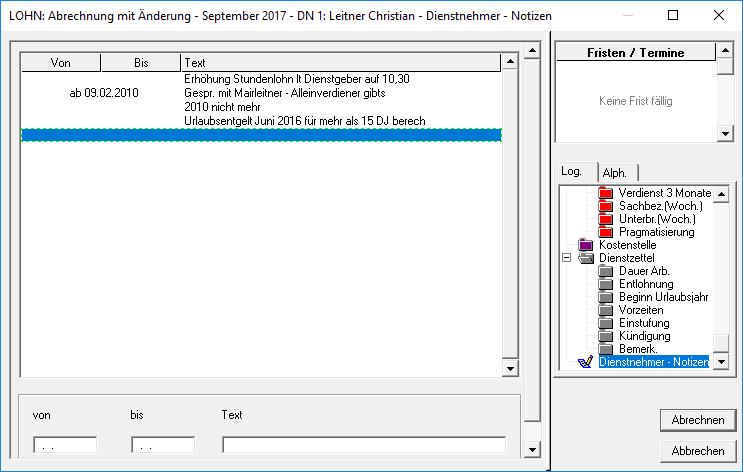
Task: Click the gray Kündigung folder icon
Action: (605, 336)
